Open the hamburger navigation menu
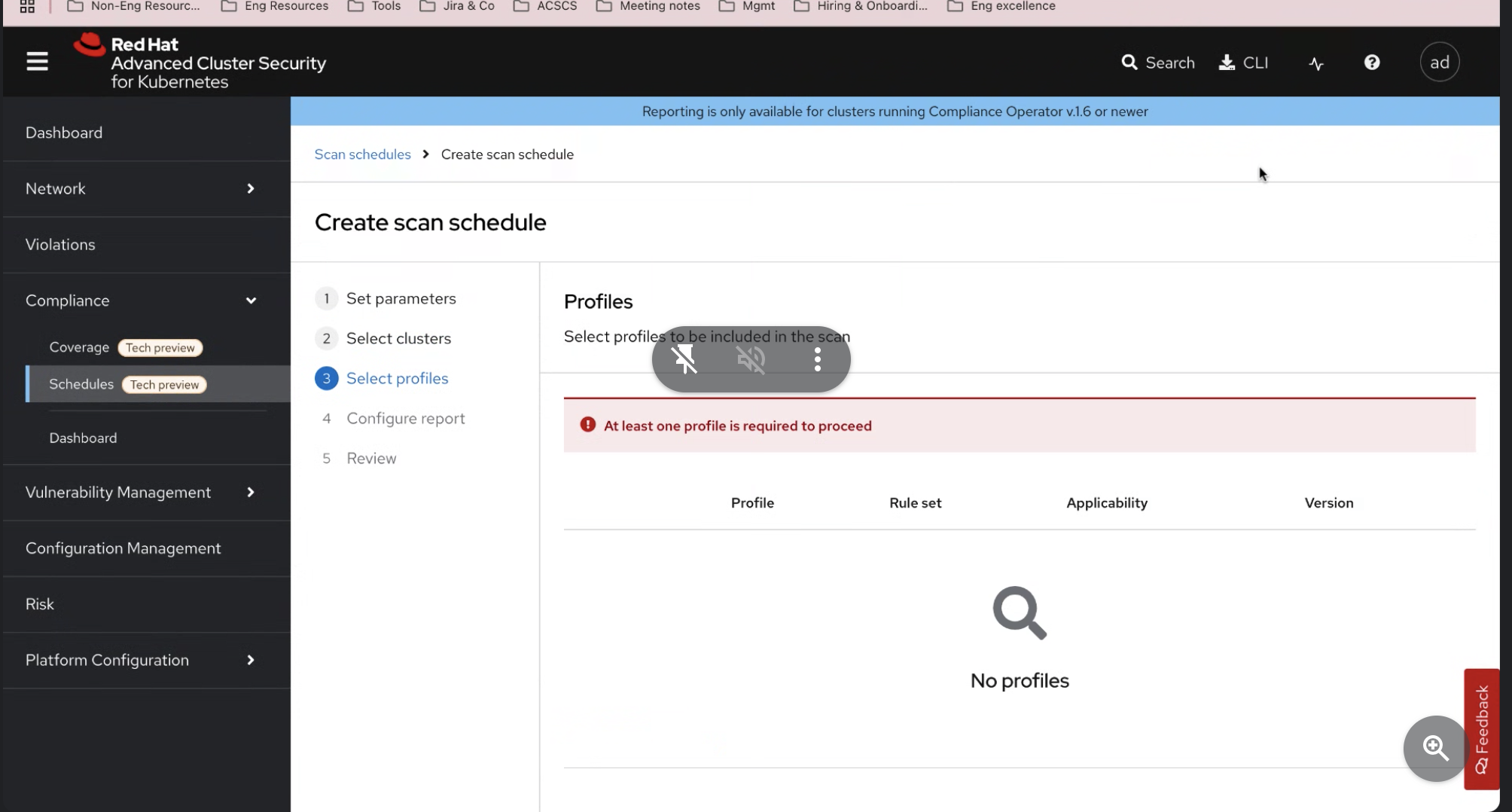Screen dimensions: 1512x812 click(x=37, y=62)
